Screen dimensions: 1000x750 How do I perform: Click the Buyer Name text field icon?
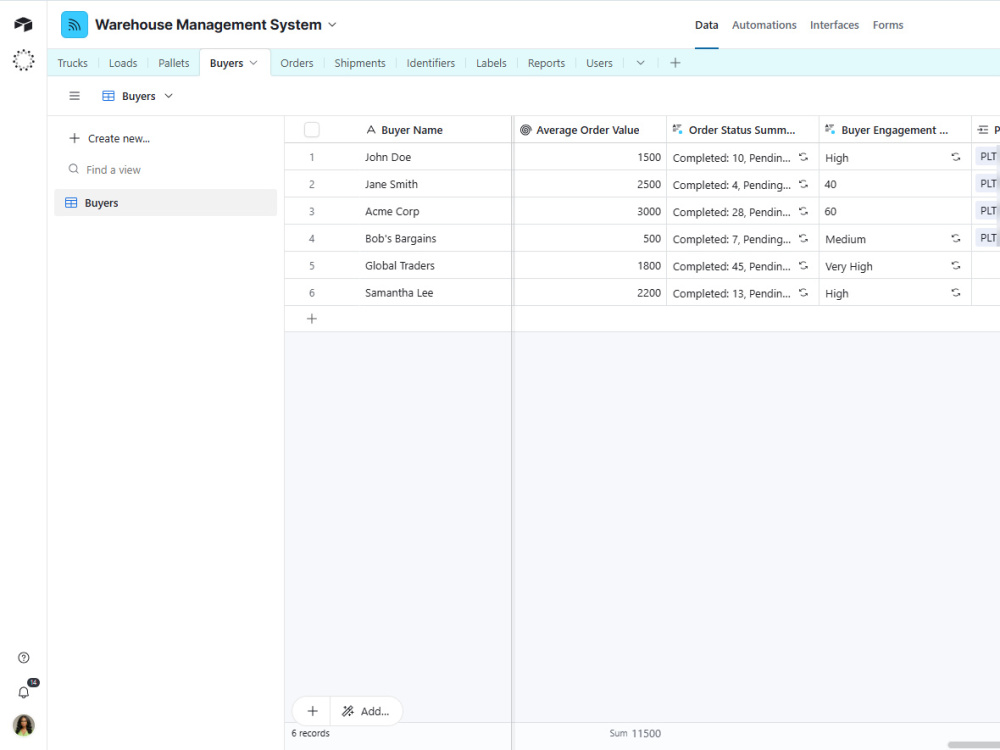(371, 129)
